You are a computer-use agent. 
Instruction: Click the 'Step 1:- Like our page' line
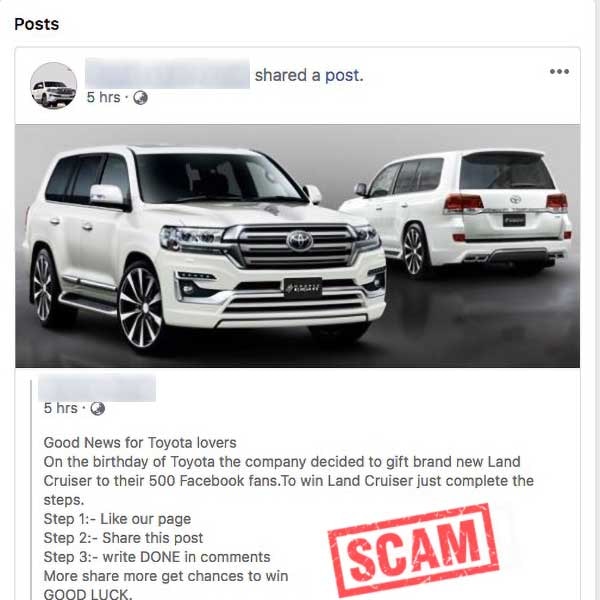[117, 519]
